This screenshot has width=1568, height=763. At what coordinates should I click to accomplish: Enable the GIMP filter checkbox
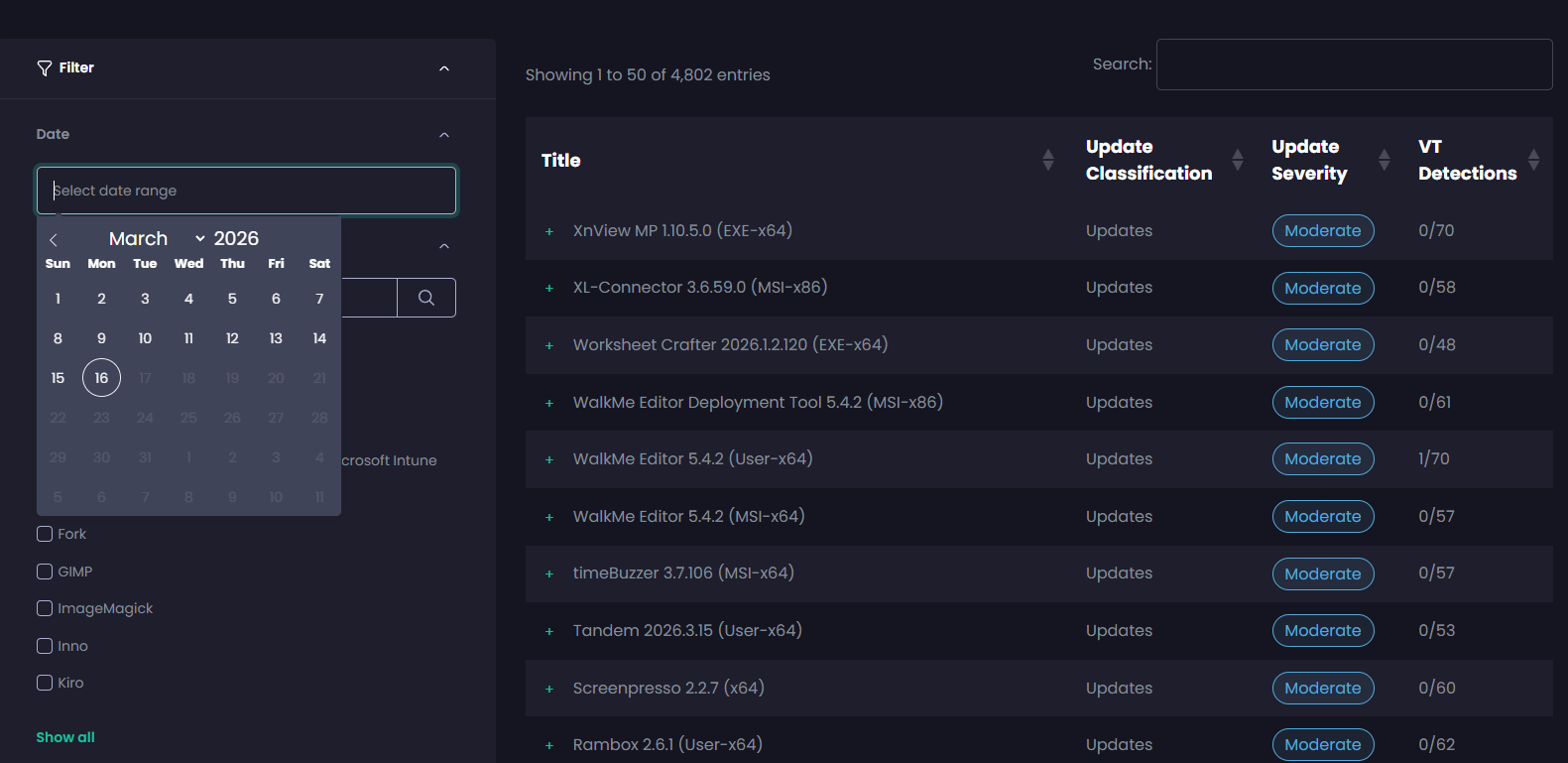(x=45, y=572)
